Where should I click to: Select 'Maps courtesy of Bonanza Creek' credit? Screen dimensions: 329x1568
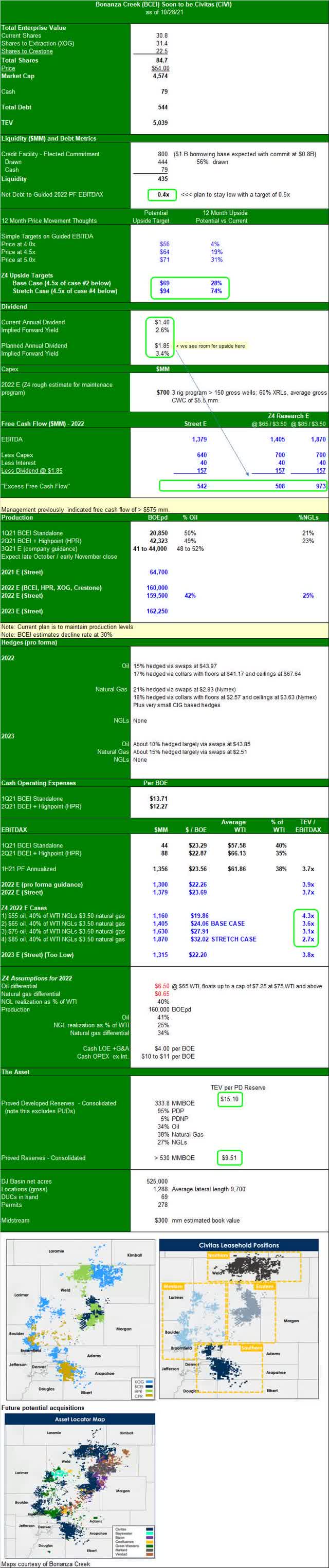pyautogui.click(x=46, y=1564)
